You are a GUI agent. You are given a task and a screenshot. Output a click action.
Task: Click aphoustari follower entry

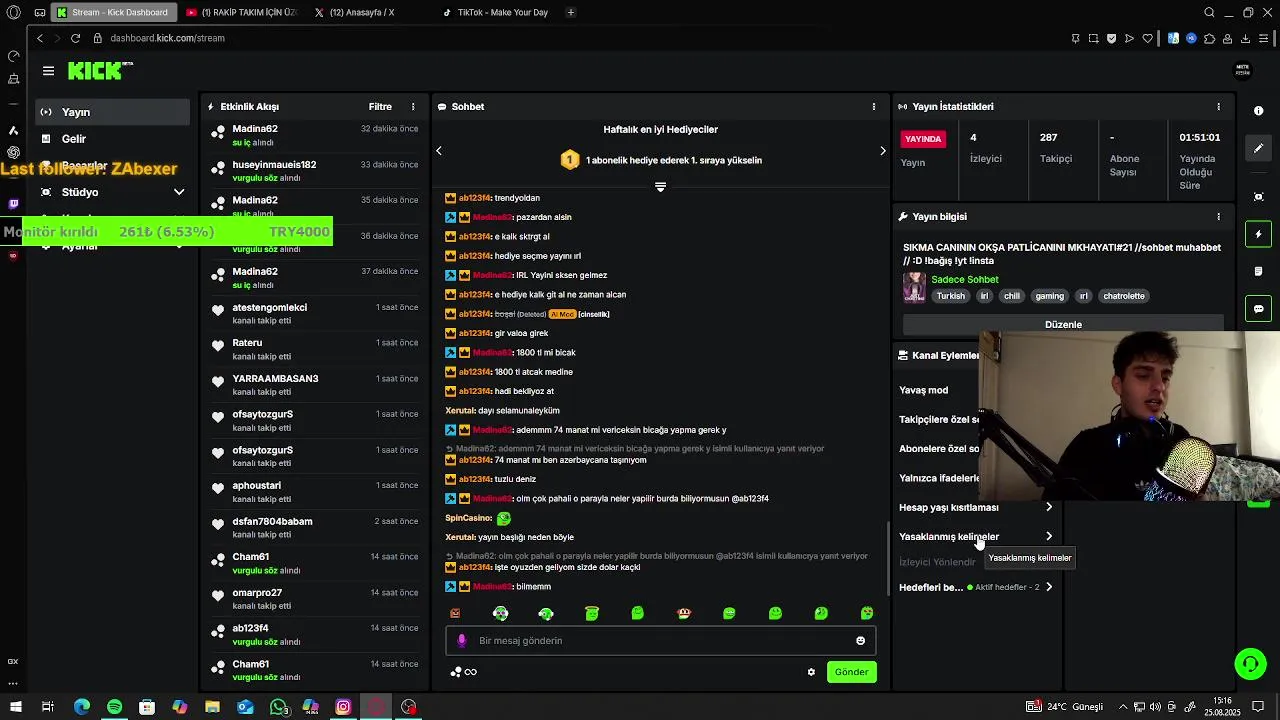(x=256, y=486)
